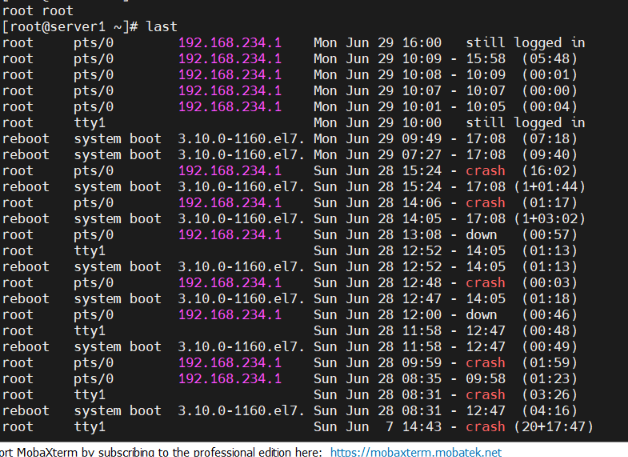Open the mobaxterm.mobatek.net link
Image resolution: width=628 pixels, height=457 pixels.
[x=416, y=452]
